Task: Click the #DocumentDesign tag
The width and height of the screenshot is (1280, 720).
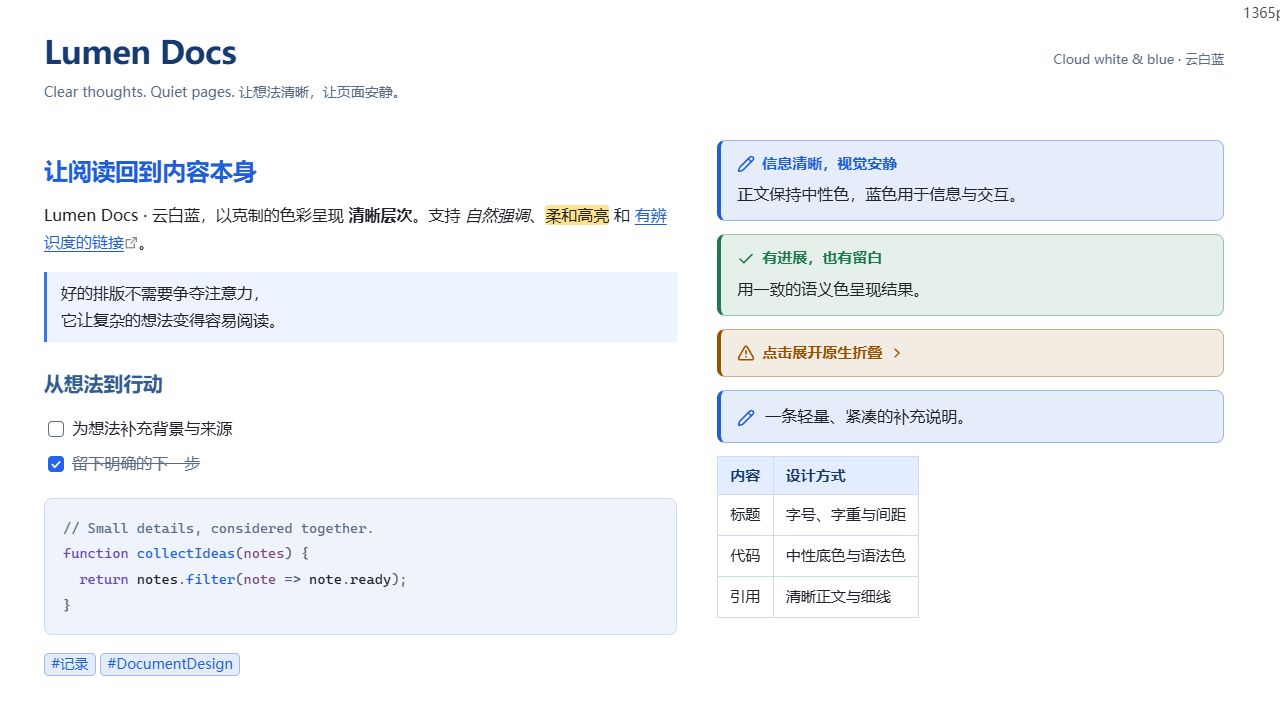Action: point(170,664)
